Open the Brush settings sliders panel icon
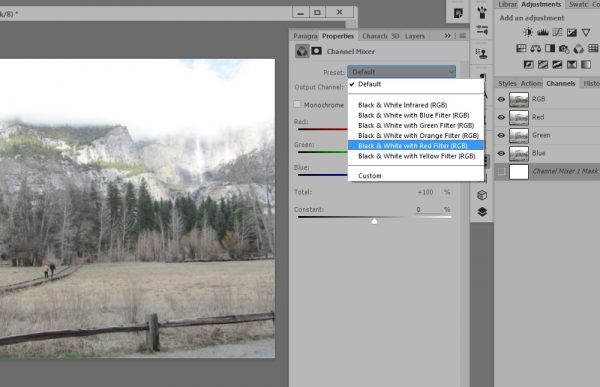Viewport: 600px width, 387px height. [482, 30]
